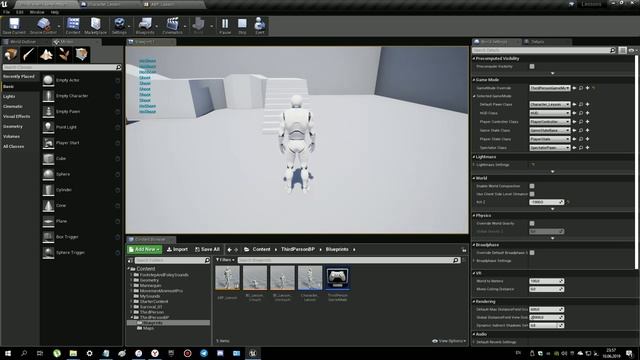Click the Search Details input field
Image resolution: width=640 pixels, height=360 pixels.
(544, 50)
